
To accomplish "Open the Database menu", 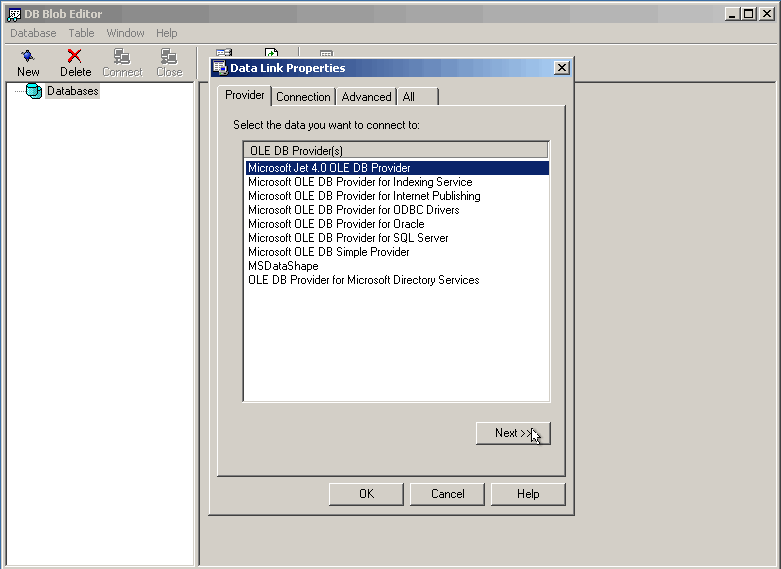I will coord(33,33).
